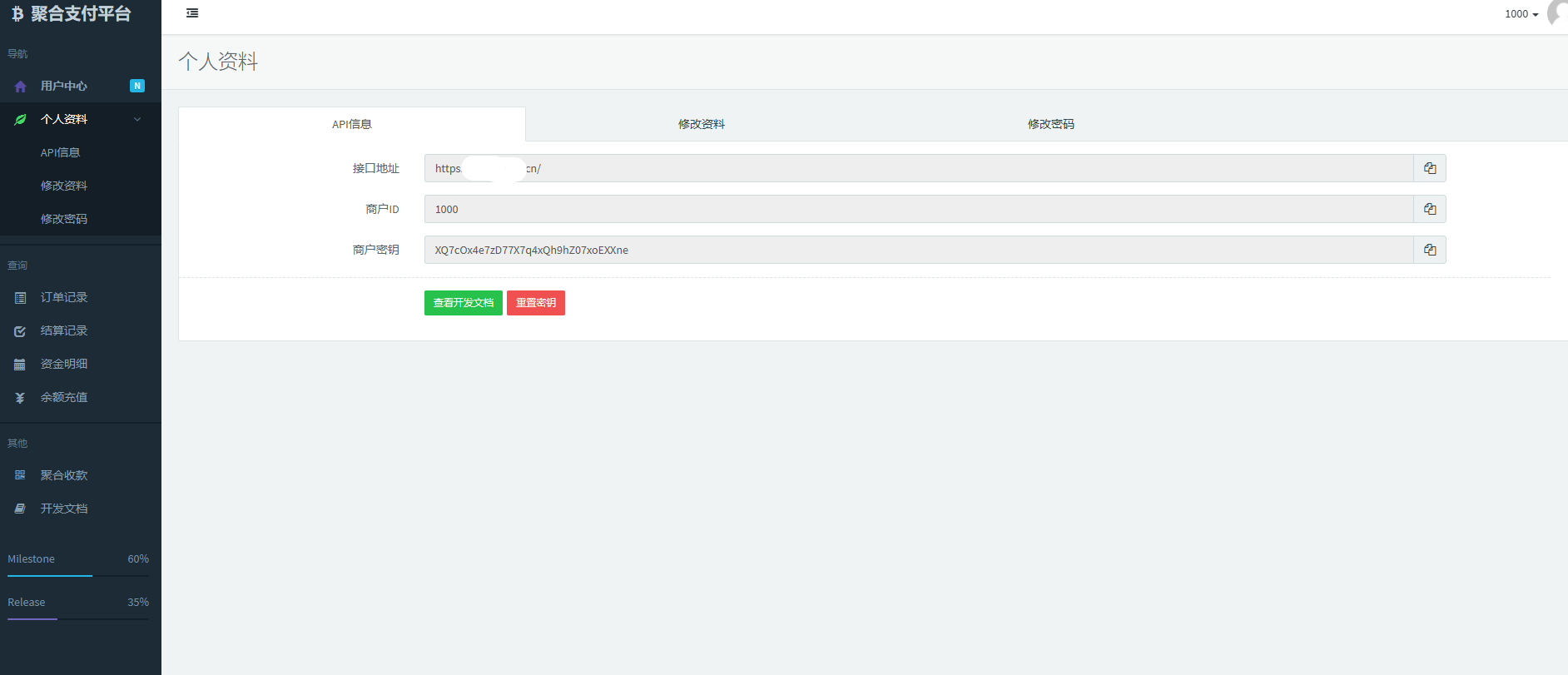The image size is (1568, 675).
Task: Open the 1000 user dropdown menu
Action: pos(1521,14)
